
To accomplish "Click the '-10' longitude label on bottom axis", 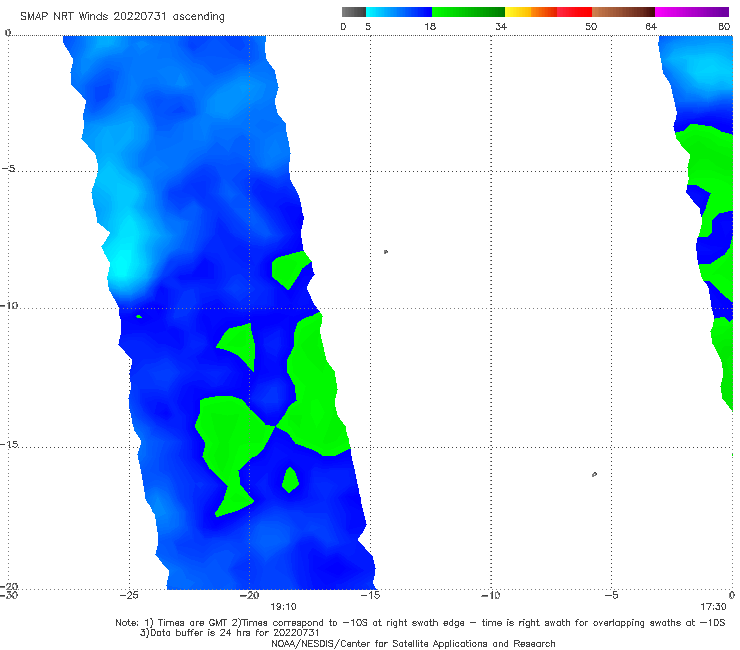I will click(491, 595).
